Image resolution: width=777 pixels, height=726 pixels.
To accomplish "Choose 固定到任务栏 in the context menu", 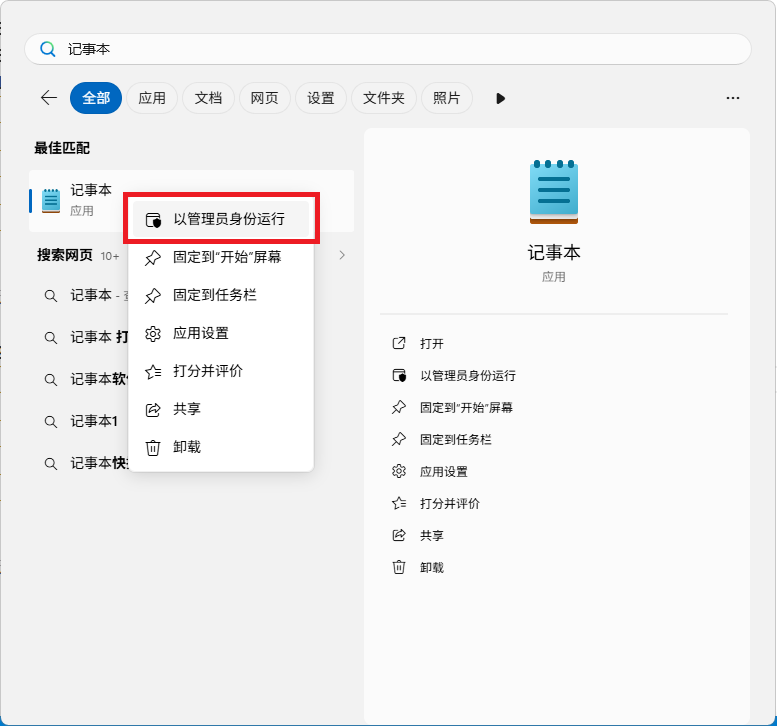I will (x=221, y=295).
